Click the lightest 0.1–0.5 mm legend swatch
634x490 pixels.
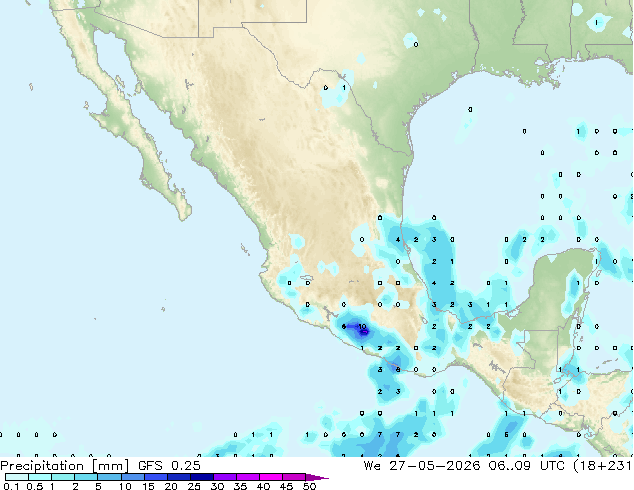tap(17, 477)
